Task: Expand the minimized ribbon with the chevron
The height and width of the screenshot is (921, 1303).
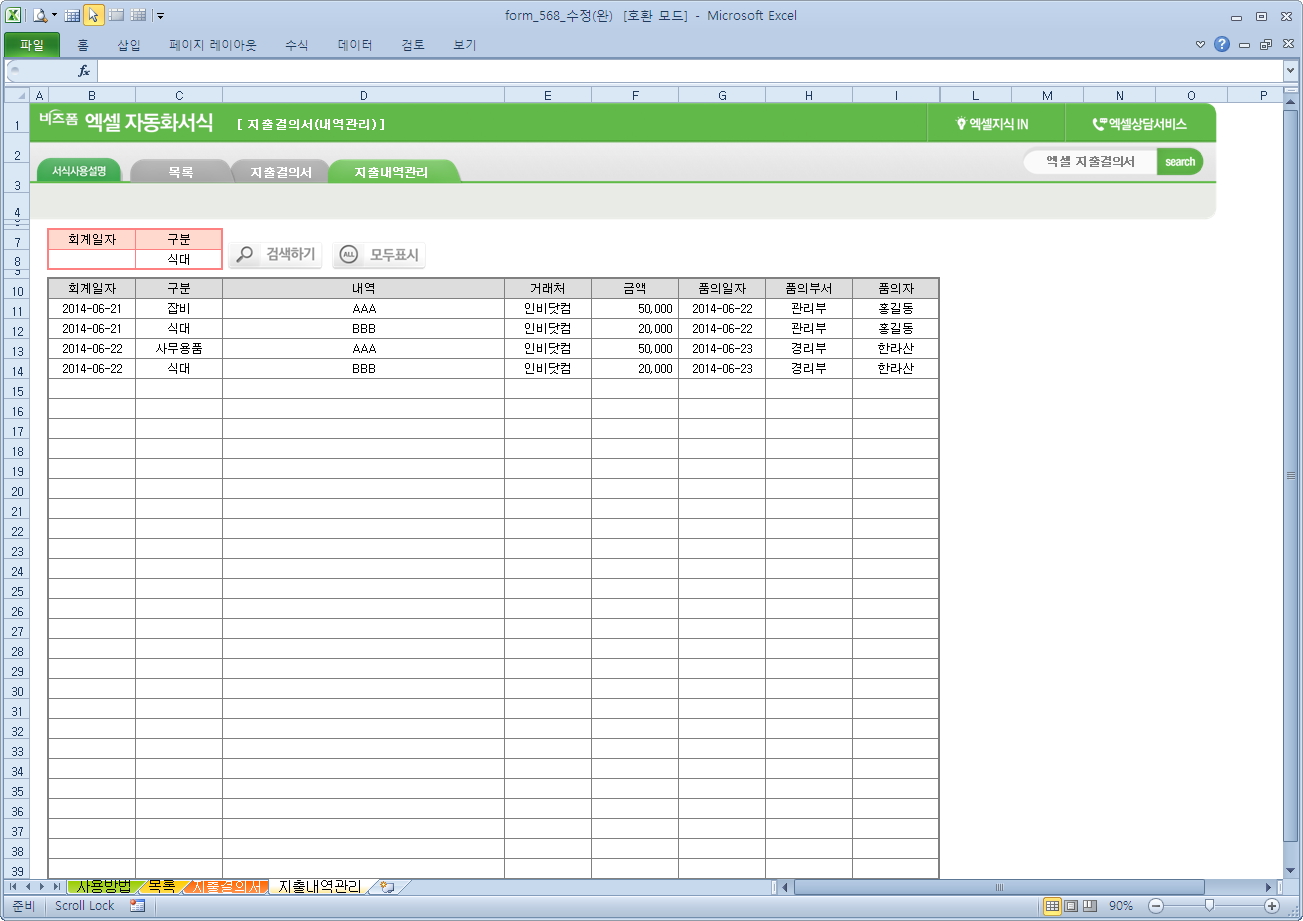Action: point(1201,45)
